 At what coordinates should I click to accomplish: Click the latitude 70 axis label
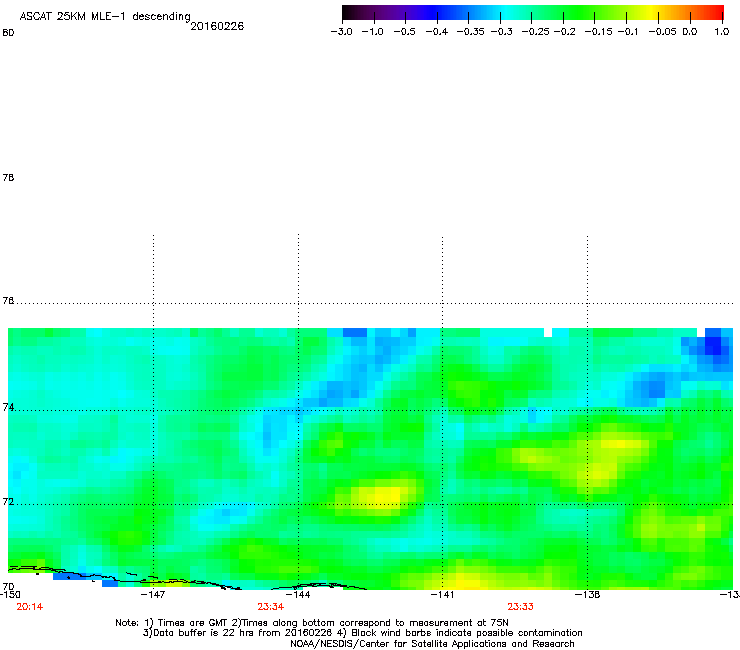8,587
